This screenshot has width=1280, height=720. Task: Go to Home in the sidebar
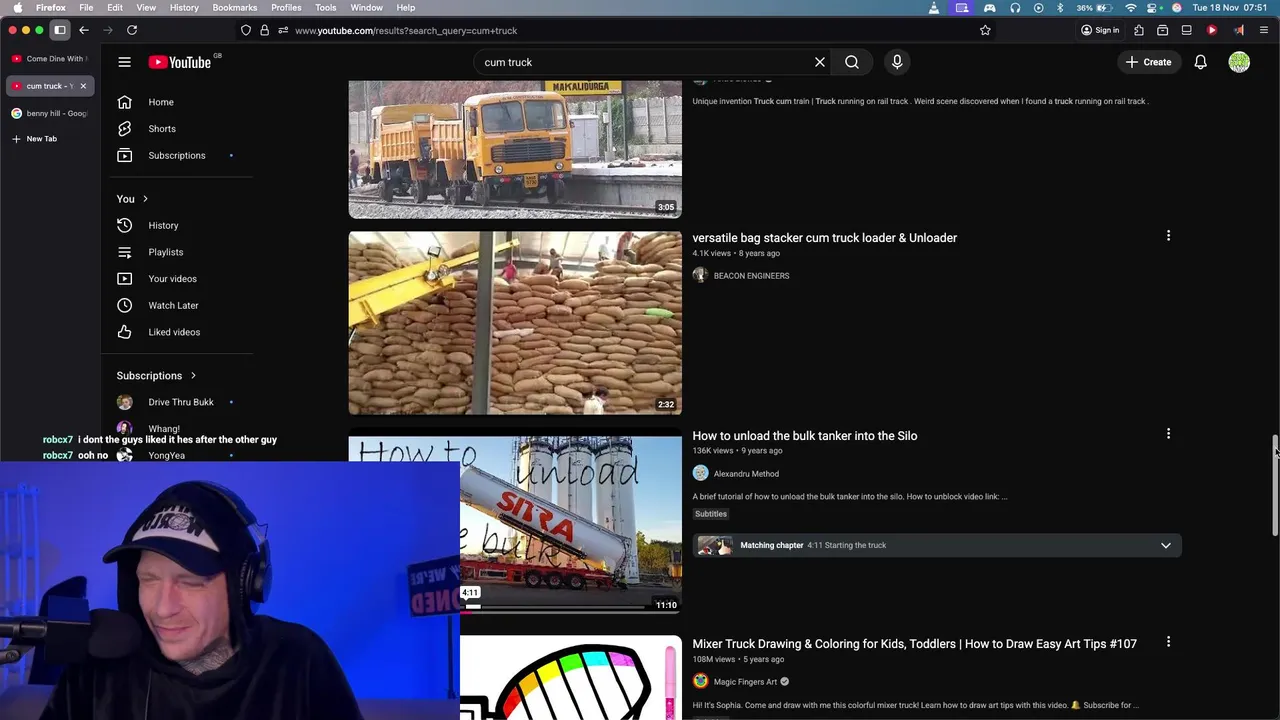tap(160, 102)
